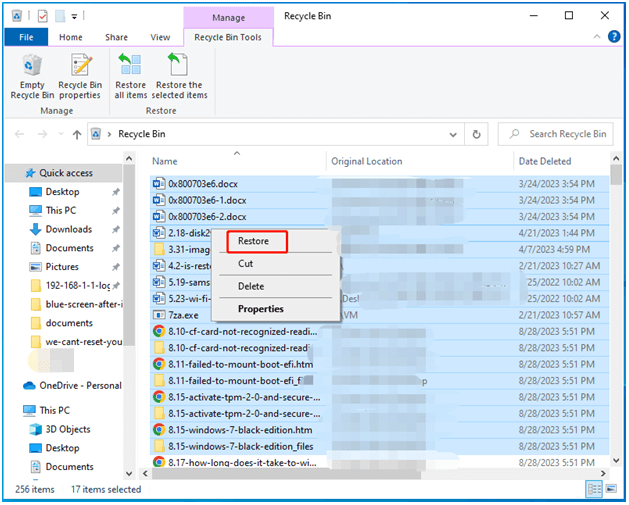Screen dimensions: 629x505
Task: Unpin Desktop from Quick access pin icon
Action: click(116, 192)
